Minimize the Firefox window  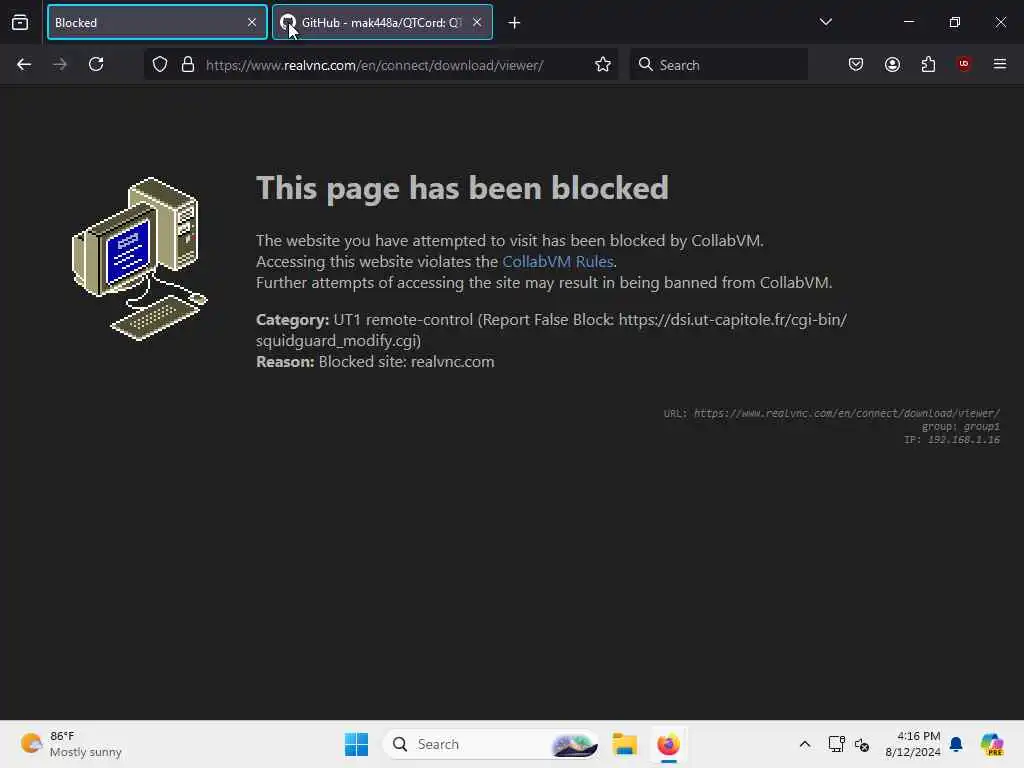(x=908, y=22)
